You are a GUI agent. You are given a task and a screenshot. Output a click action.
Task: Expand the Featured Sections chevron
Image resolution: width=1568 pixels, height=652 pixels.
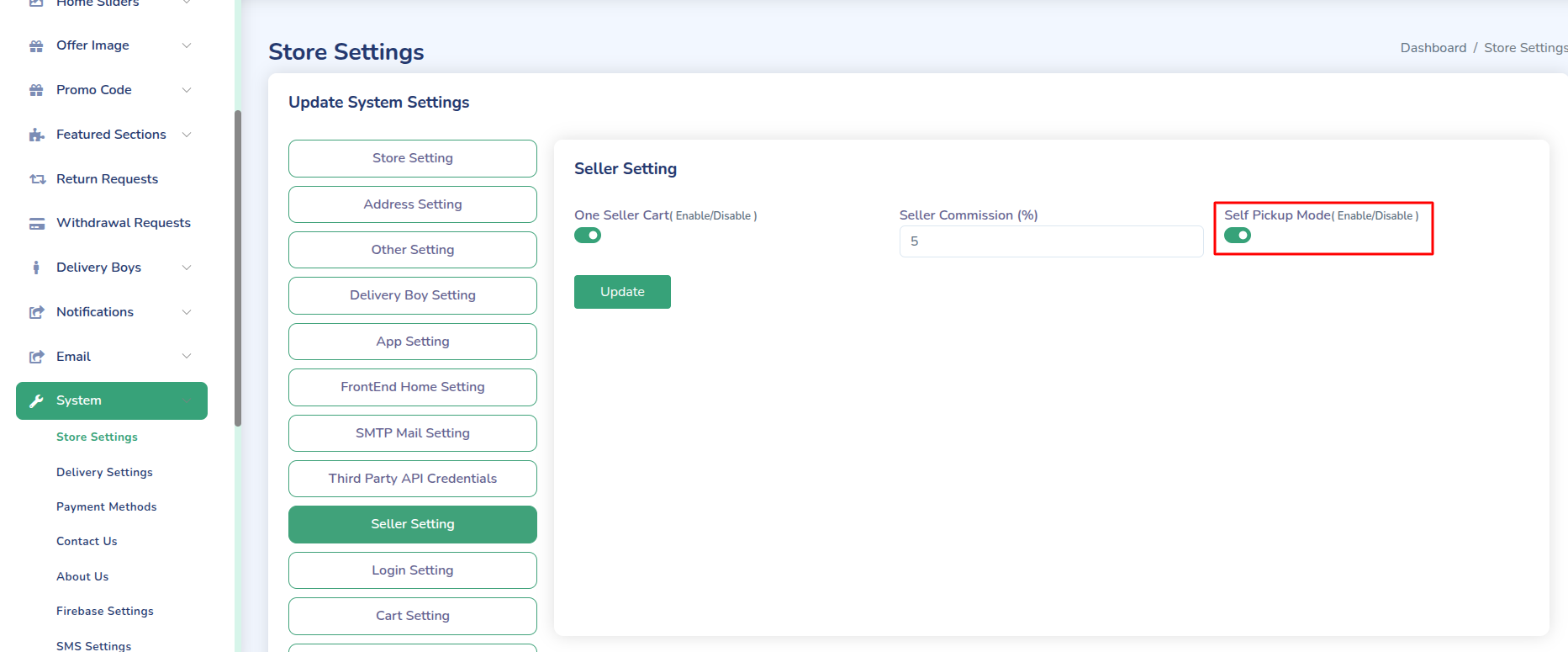[x=187, y=135]
